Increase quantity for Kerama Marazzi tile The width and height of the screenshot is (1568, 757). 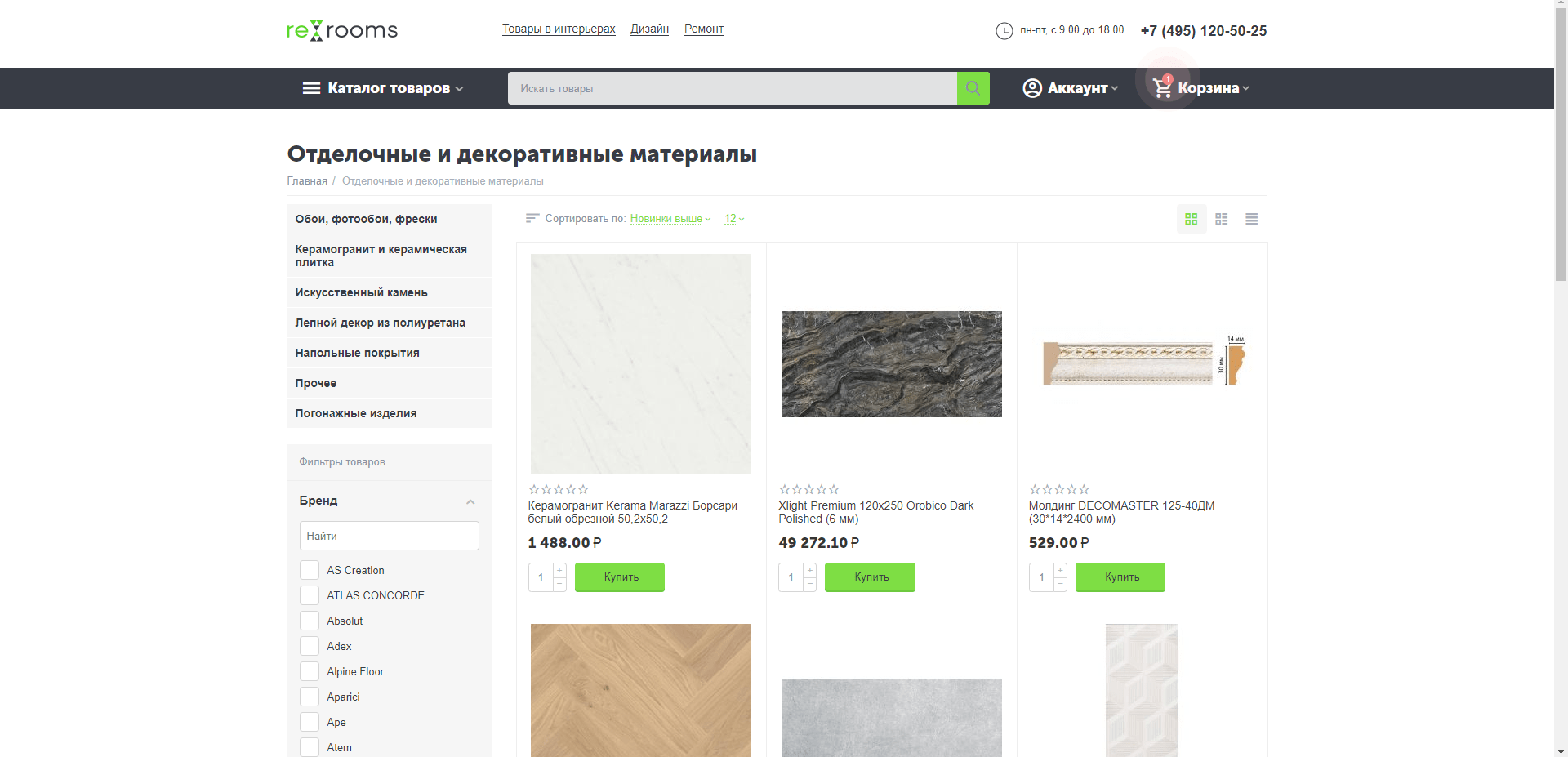(x=559, y=571)
